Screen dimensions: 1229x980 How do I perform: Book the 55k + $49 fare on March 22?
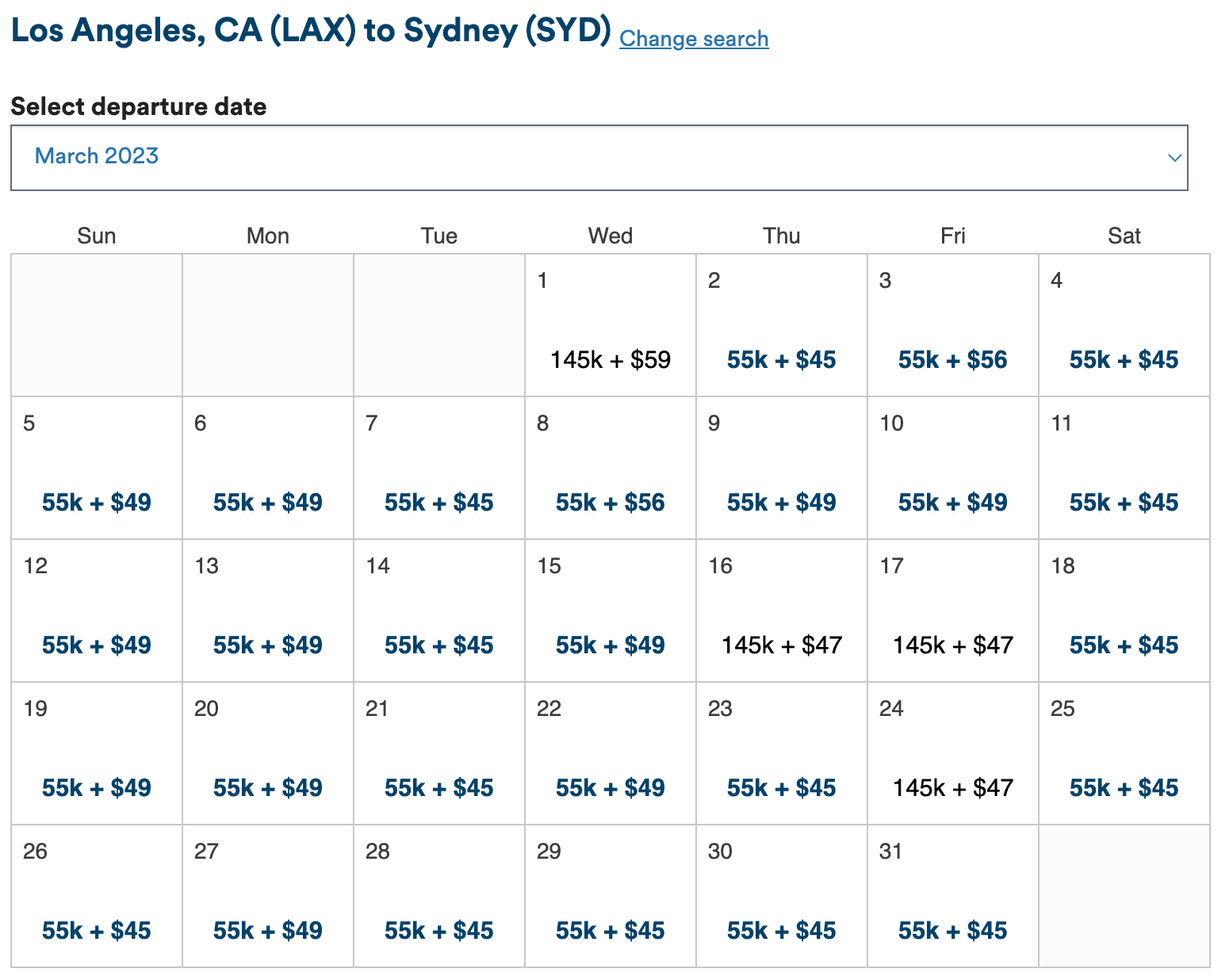[610, 787]
